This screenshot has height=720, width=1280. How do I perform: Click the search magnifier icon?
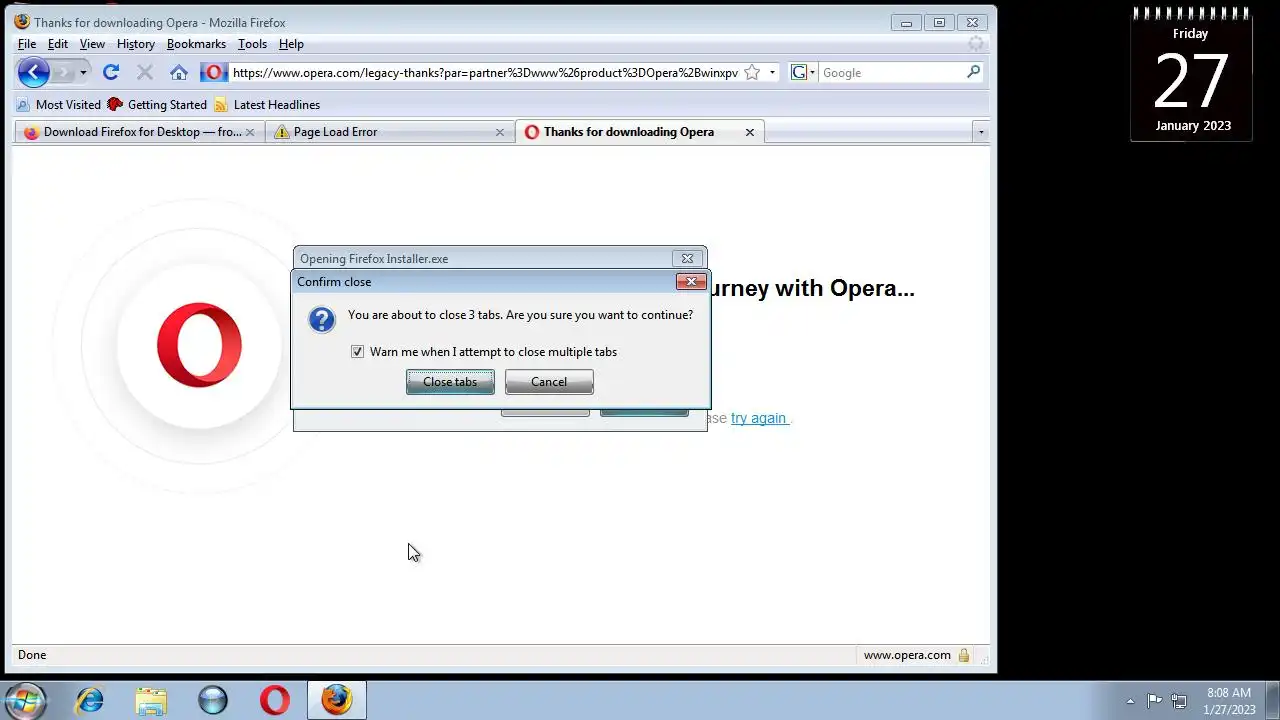click(973, 72)
